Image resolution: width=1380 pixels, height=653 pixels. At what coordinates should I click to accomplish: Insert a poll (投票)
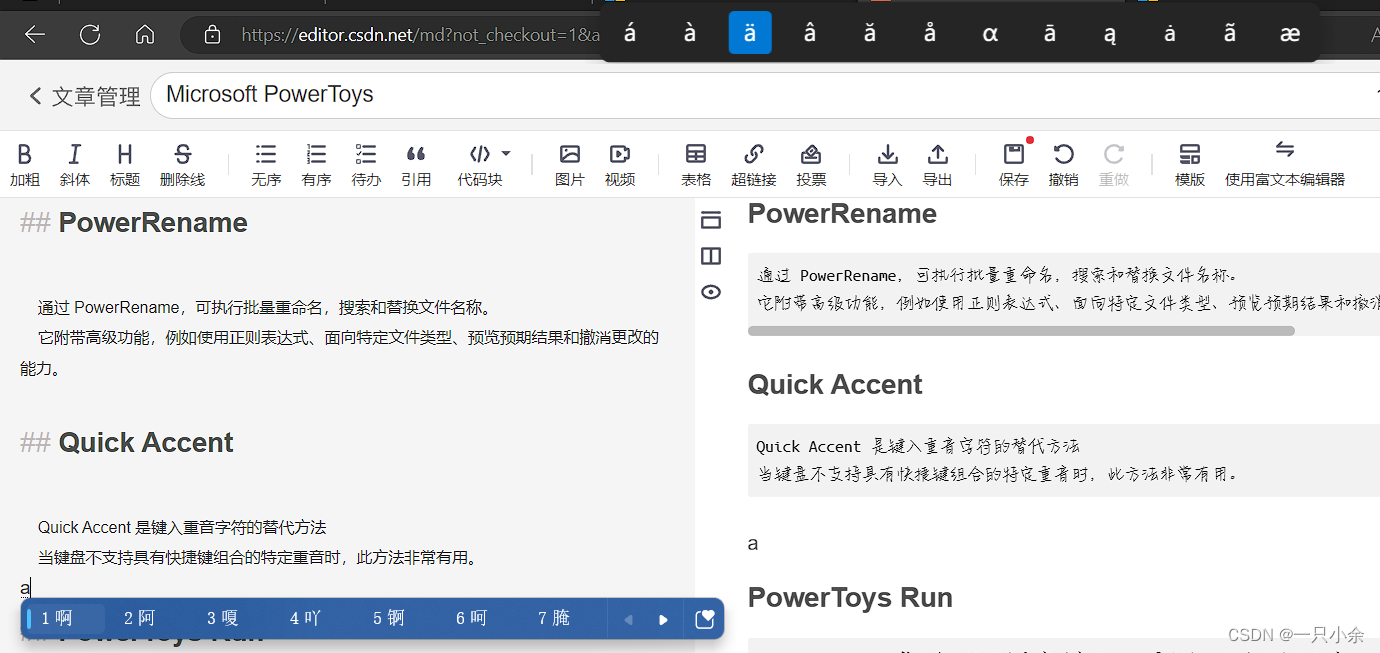point(811,165)
